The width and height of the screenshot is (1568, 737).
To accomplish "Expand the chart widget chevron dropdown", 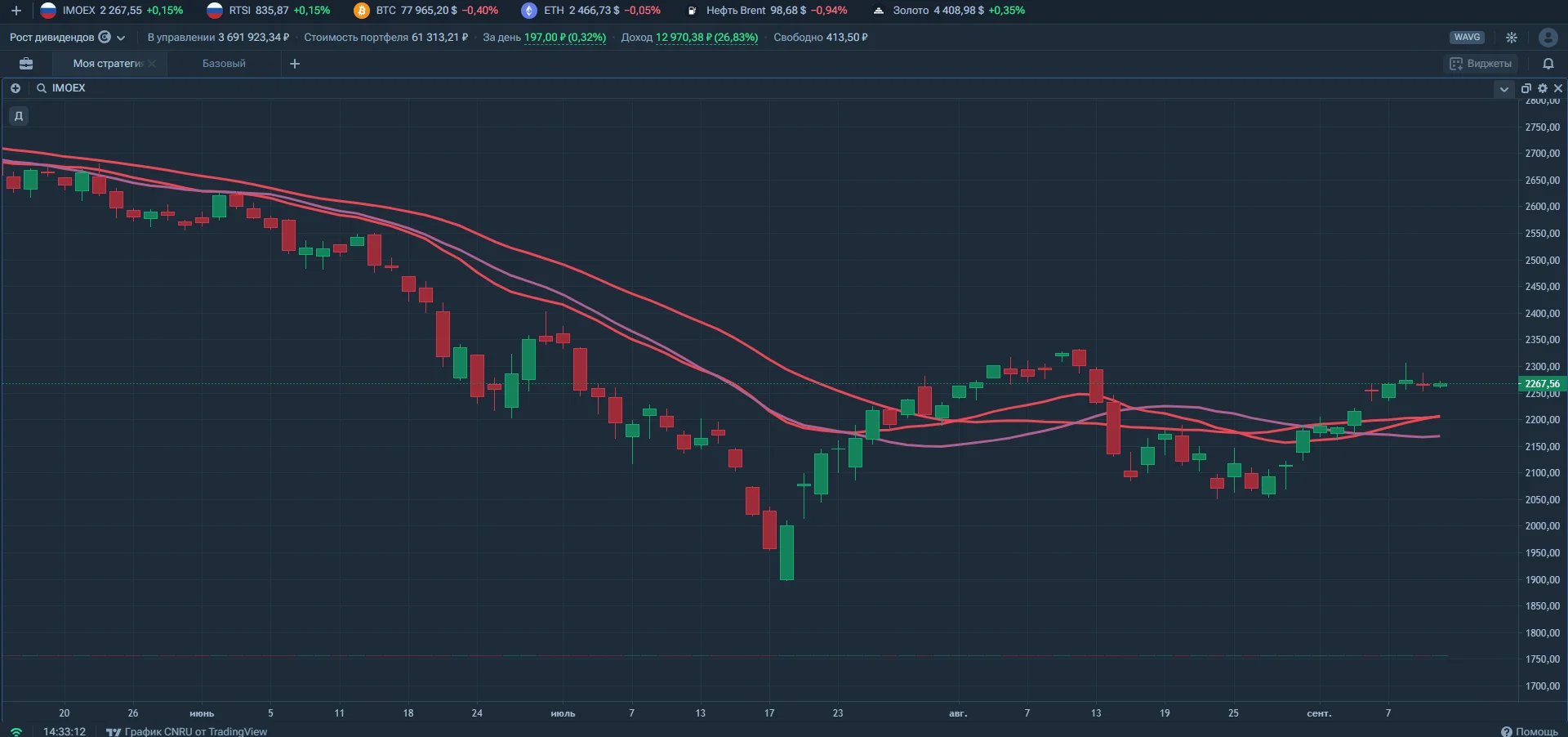I will coord(1503,89).
